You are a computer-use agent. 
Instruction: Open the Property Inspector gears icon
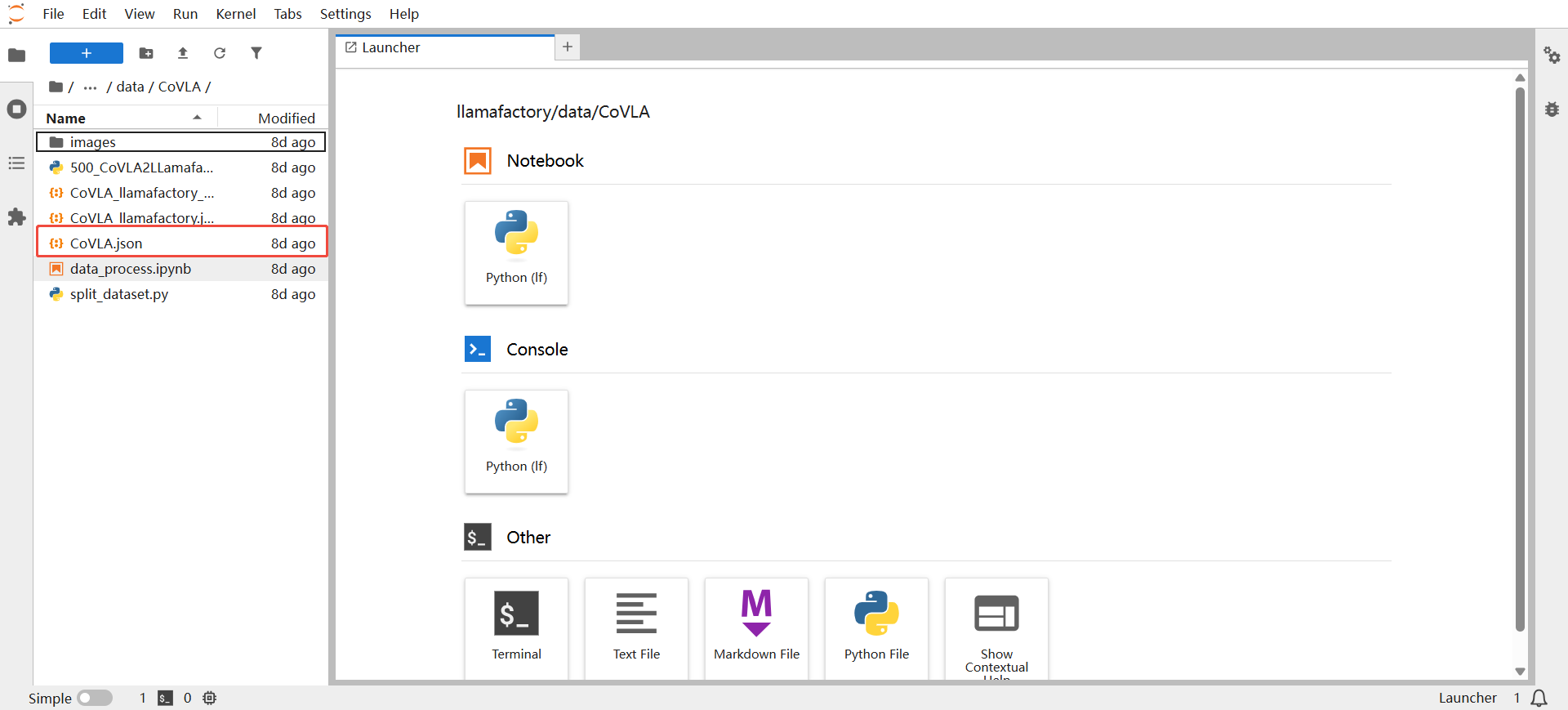click(1552, 56)
